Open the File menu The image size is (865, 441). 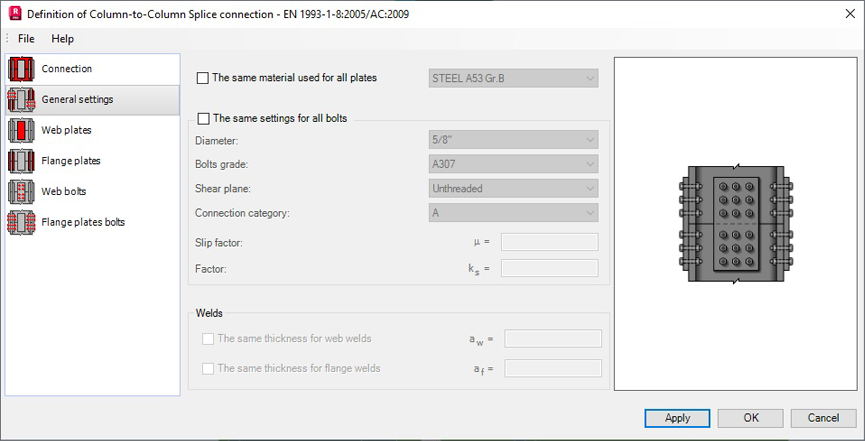tap(26, 39)
